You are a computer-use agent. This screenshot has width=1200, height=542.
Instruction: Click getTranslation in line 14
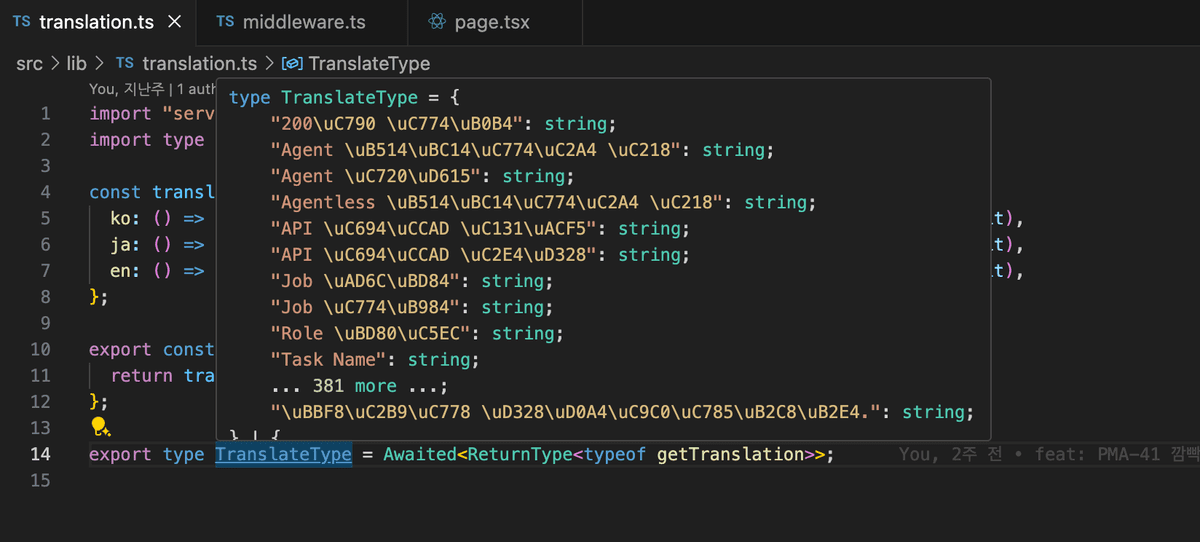point(730,455)
